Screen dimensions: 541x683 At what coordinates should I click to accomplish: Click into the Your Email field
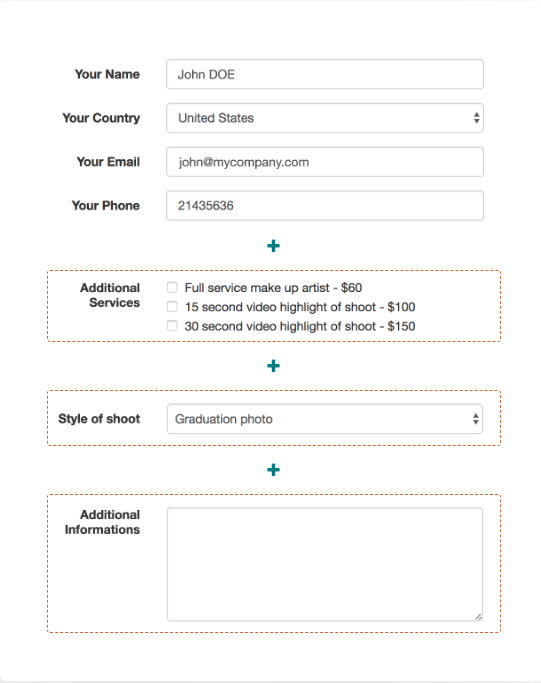(325, 162)
